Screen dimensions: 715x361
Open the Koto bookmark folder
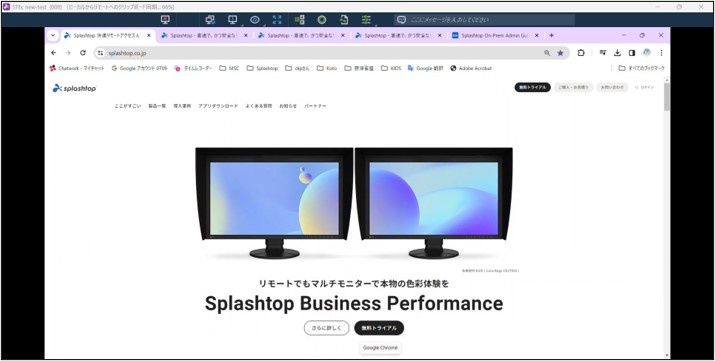pyautogui.click(x=327, y=68)
